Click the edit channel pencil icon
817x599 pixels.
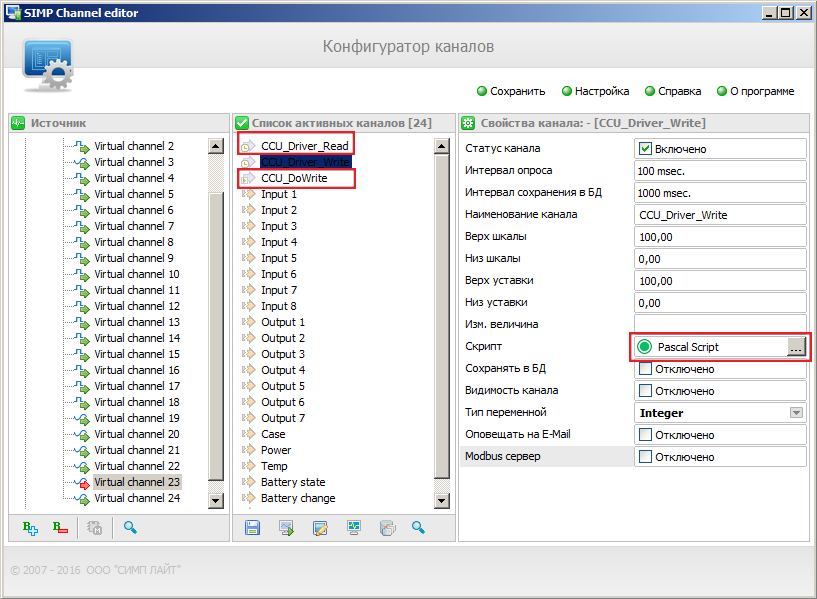coord(320,528)
